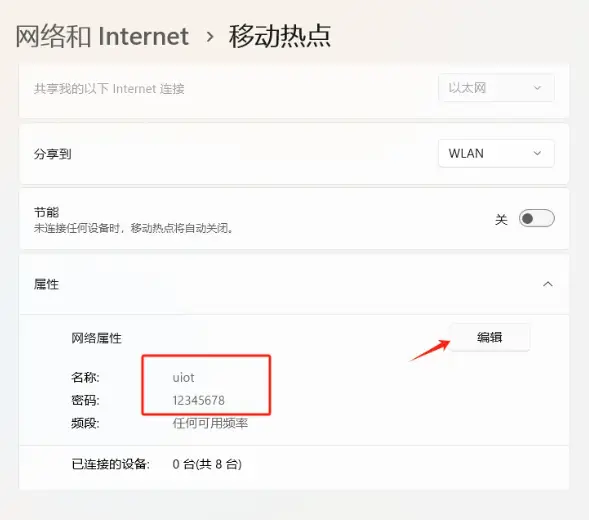
Task: Select the connected devices count 0 台(共 8 台)
Action: (x=207, y=464)
